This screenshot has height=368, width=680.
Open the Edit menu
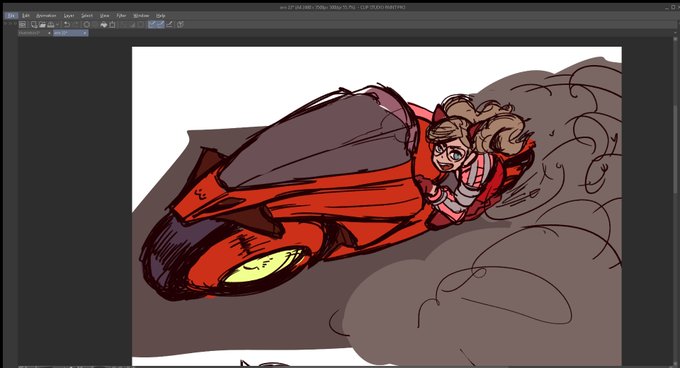pos(26,16)
